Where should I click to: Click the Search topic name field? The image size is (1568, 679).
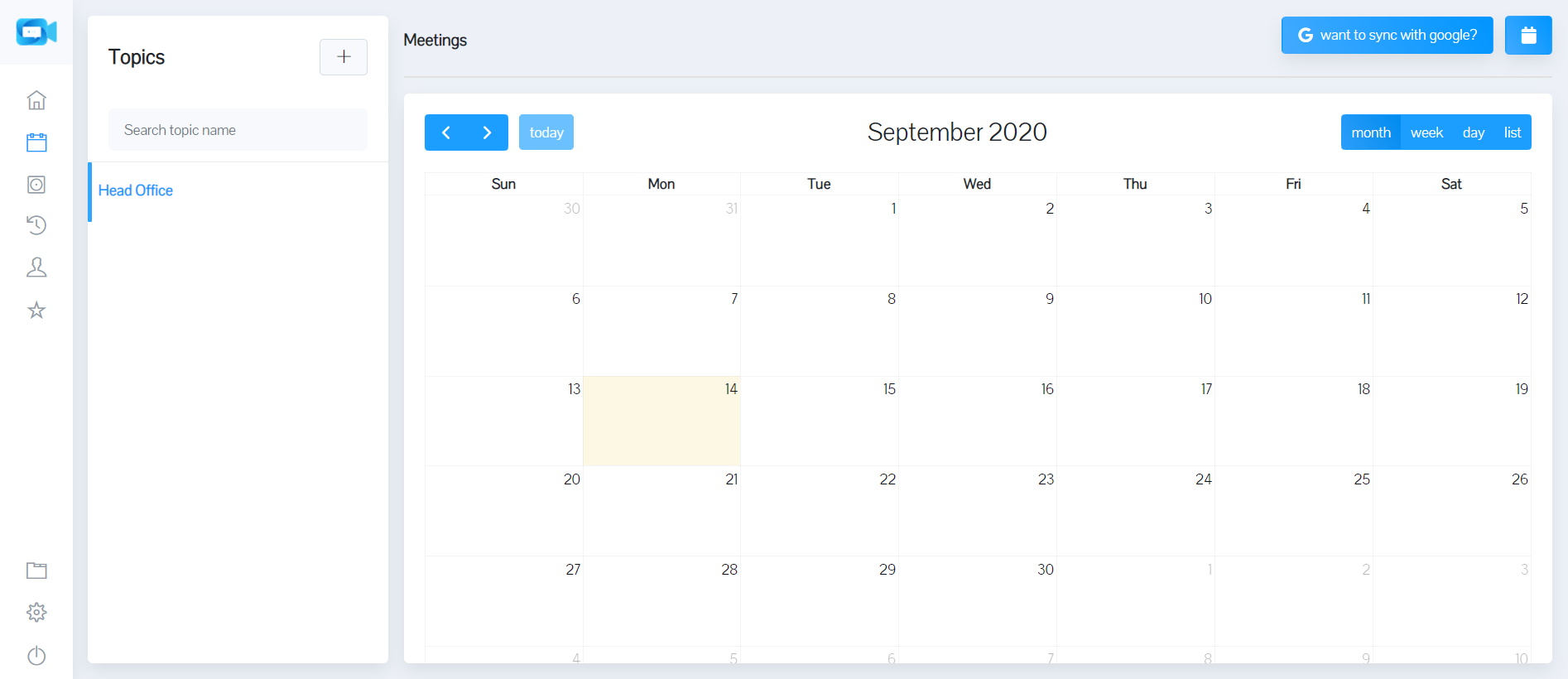[x=238, y=130]
